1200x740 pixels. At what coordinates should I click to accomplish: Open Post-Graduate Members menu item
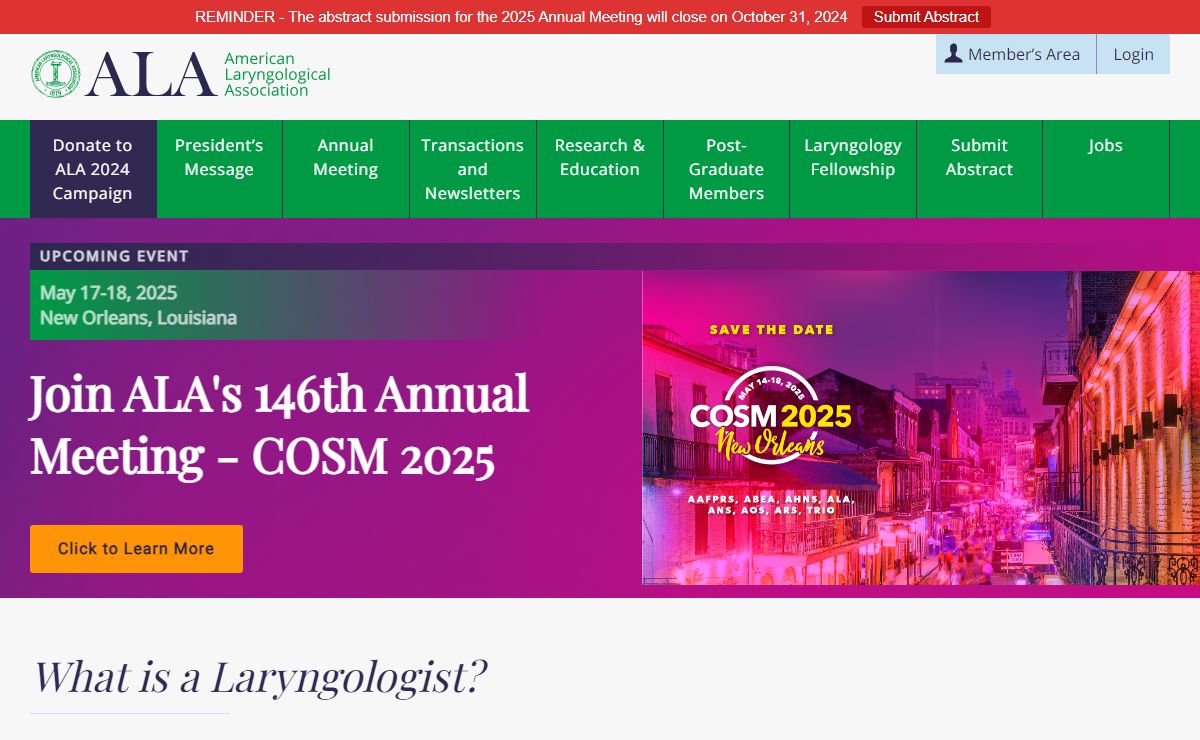[x=726, y=169]
